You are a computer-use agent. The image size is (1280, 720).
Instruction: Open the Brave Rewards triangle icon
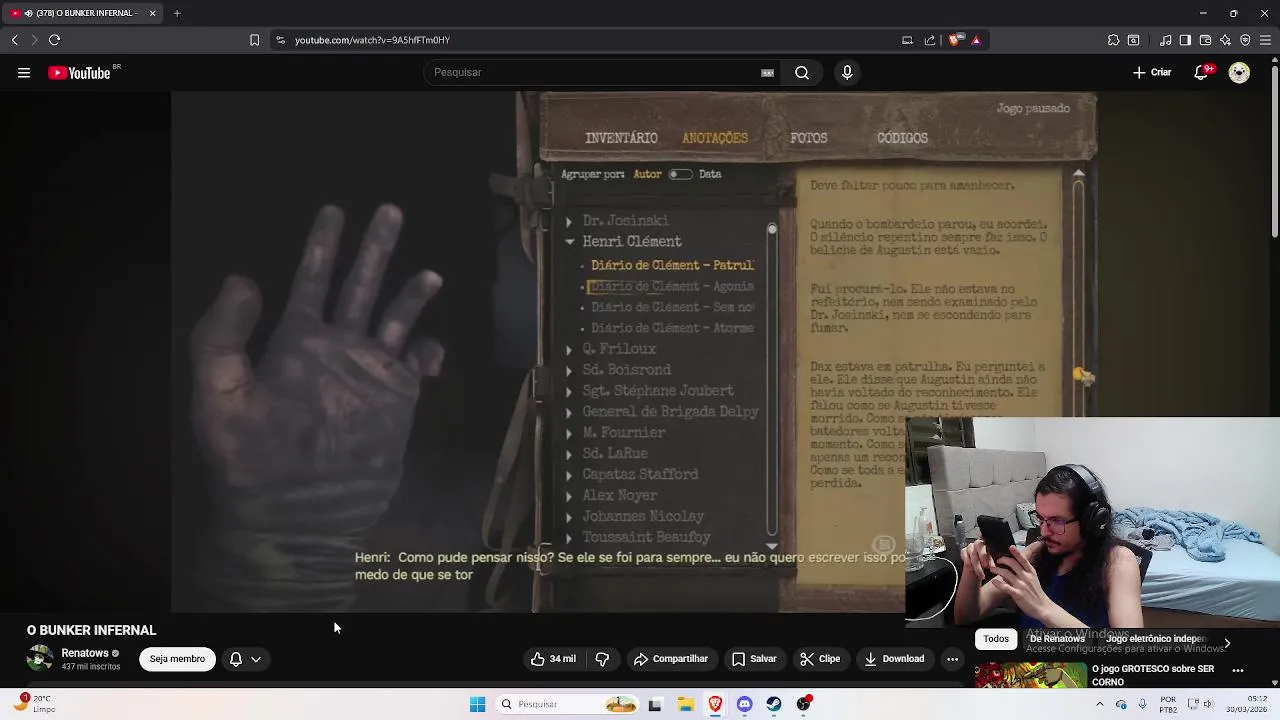976,40
